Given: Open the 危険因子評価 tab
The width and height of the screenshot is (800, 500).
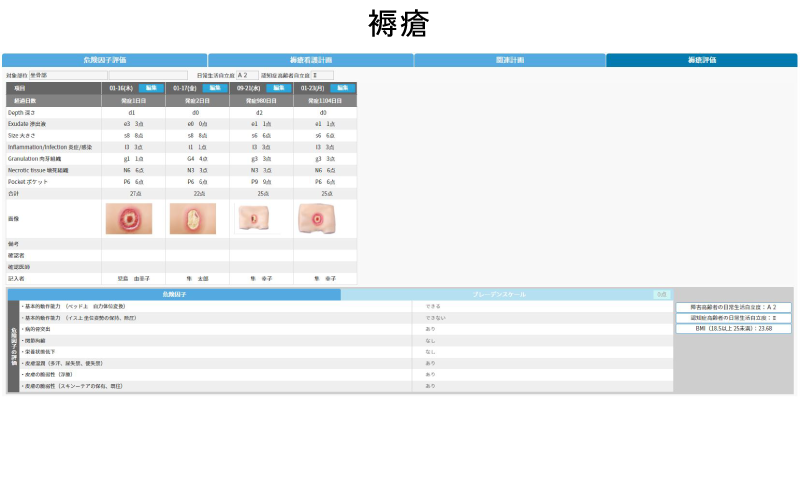Looking at the screenshot, I should [x=105, y=60].
